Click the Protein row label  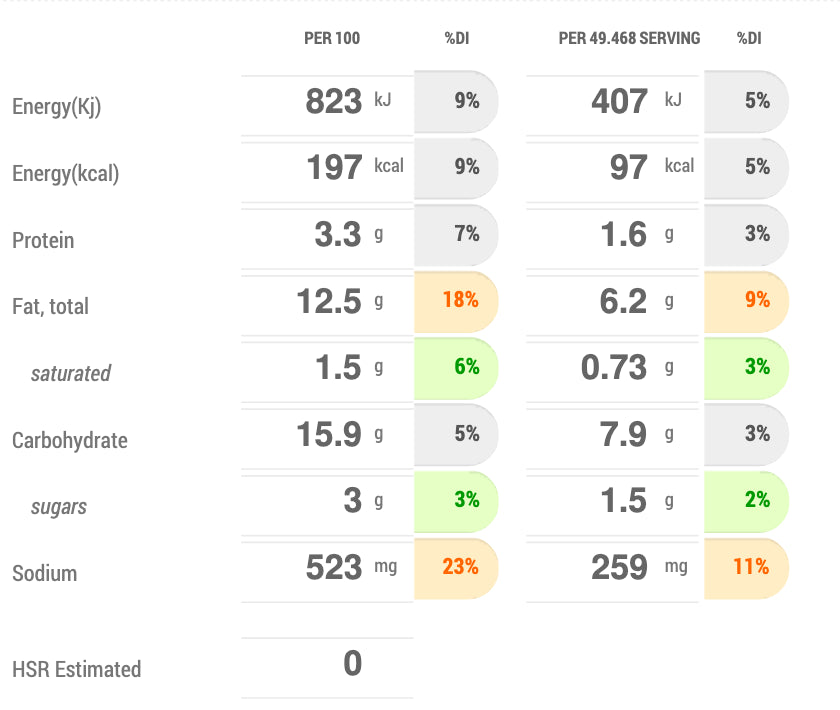(43, 241)
